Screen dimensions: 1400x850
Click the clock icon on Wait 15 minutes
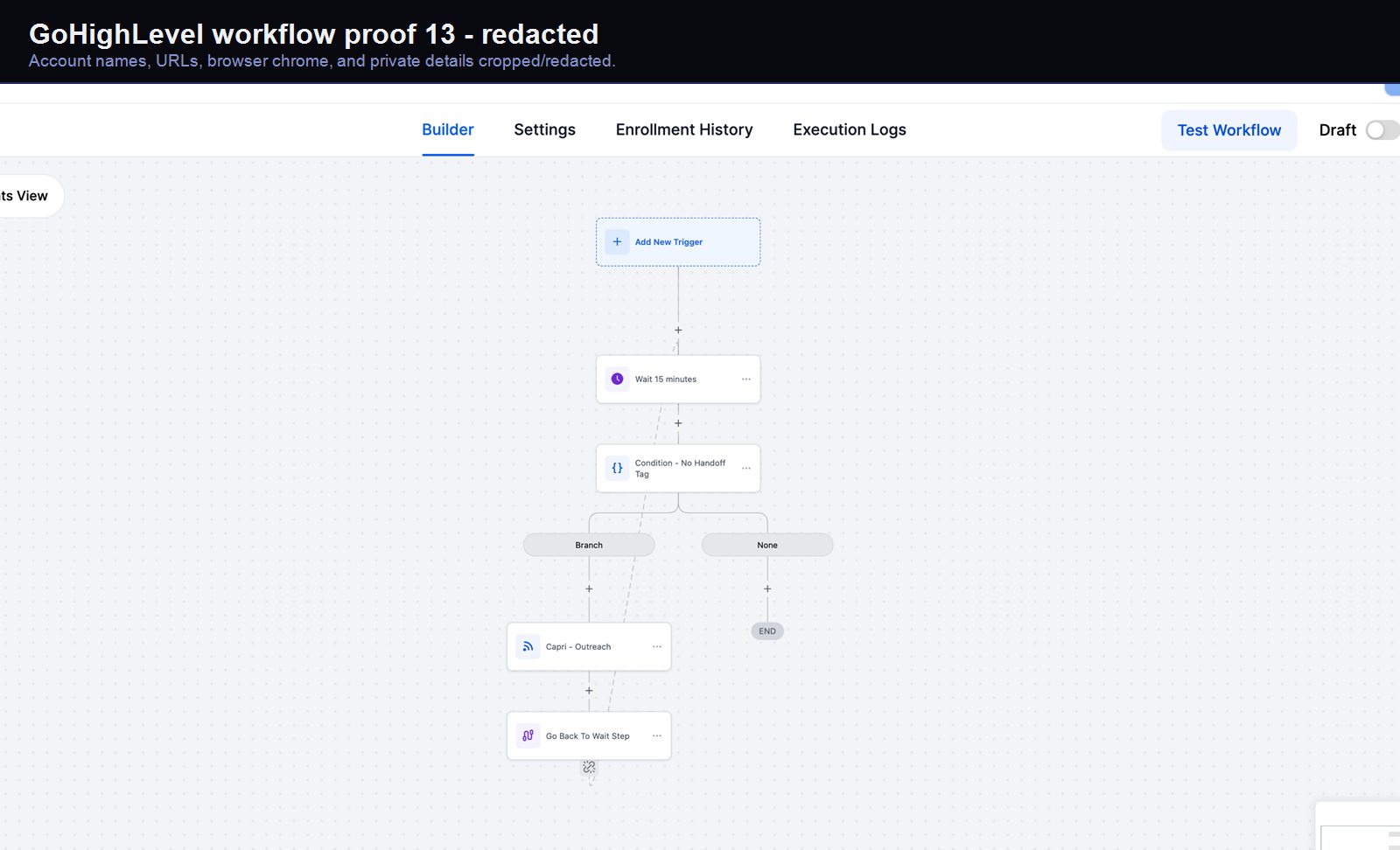(x=617, y=379)
